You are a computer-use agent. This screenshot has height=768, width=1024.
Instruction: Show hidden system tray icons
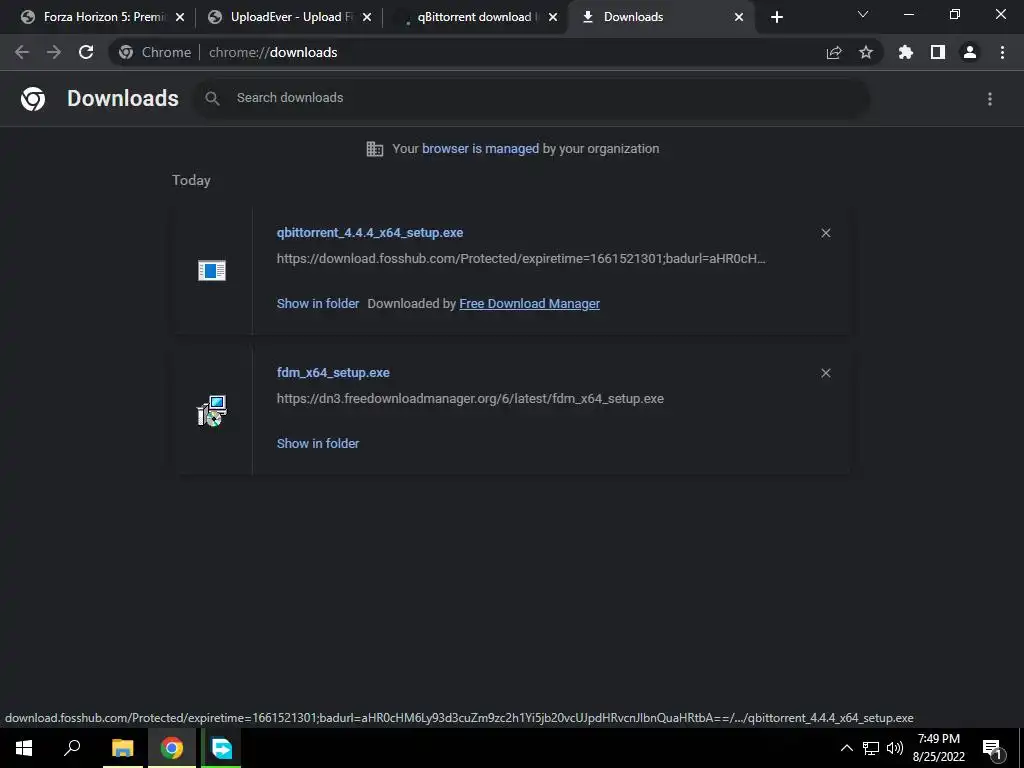point(846,748)
